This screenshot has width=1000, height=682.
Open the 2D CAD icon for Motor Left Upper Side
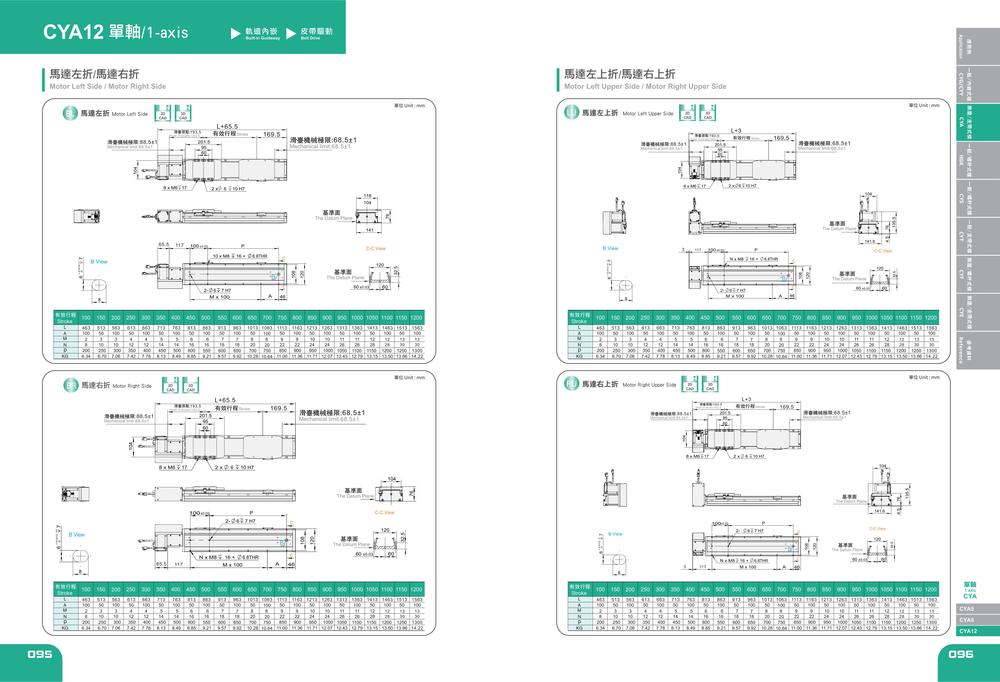688,114
